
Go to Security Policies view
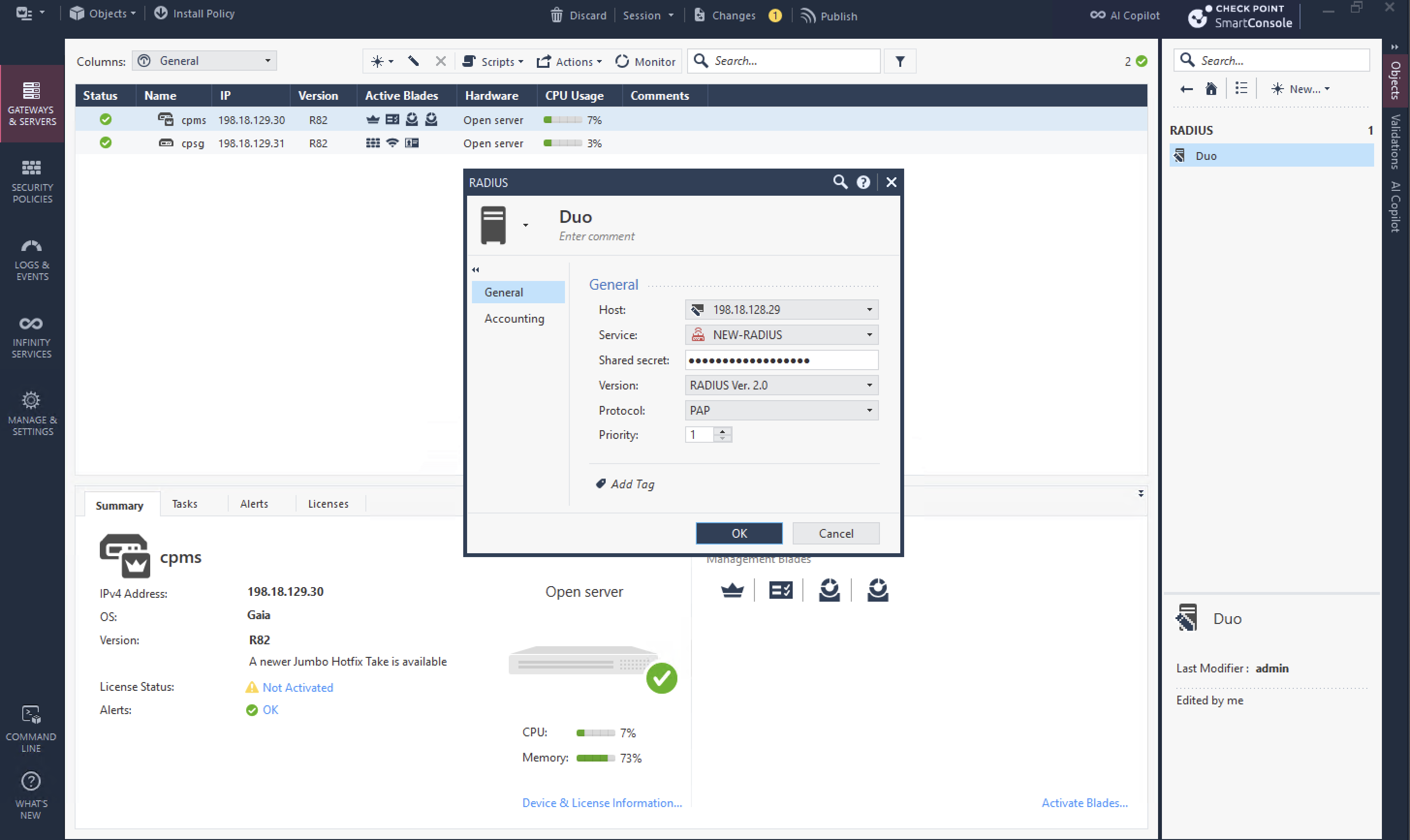click(x=31, y=181)
